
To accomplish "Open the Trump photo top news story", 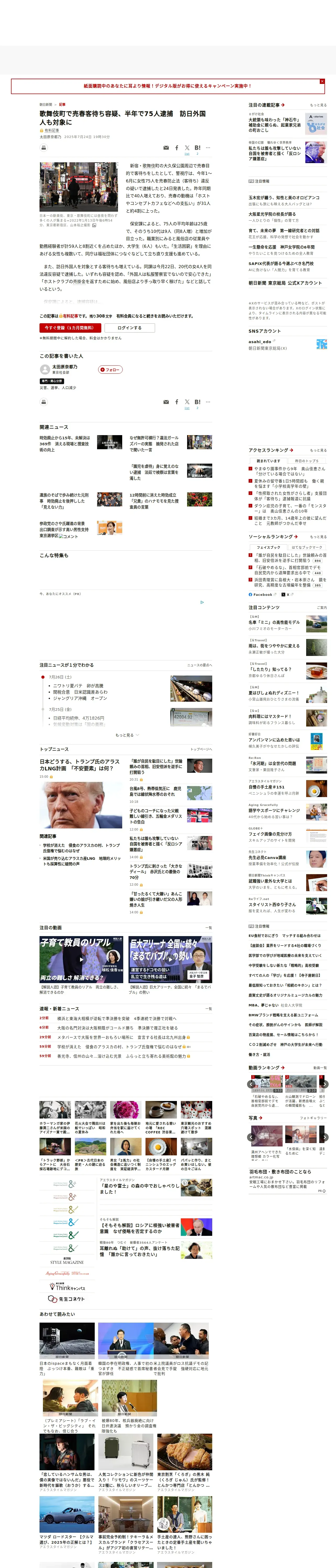I will point(81,806).
